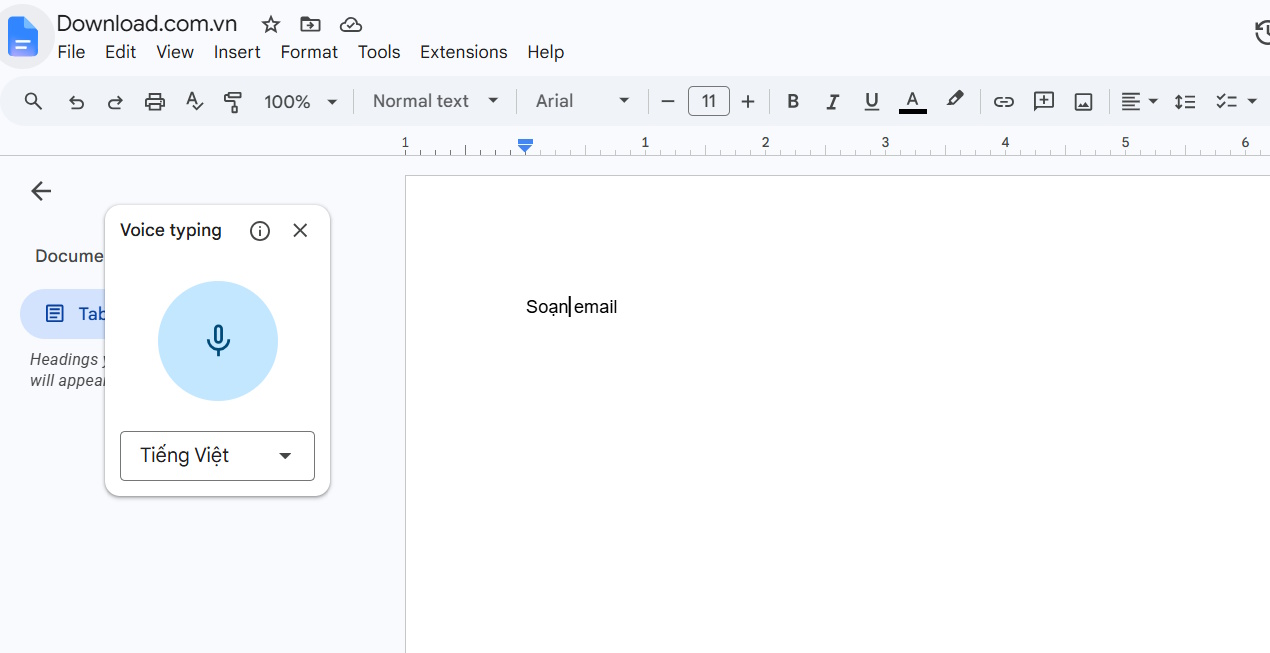Click the Voice typing info icon

[x=260, y=231]
